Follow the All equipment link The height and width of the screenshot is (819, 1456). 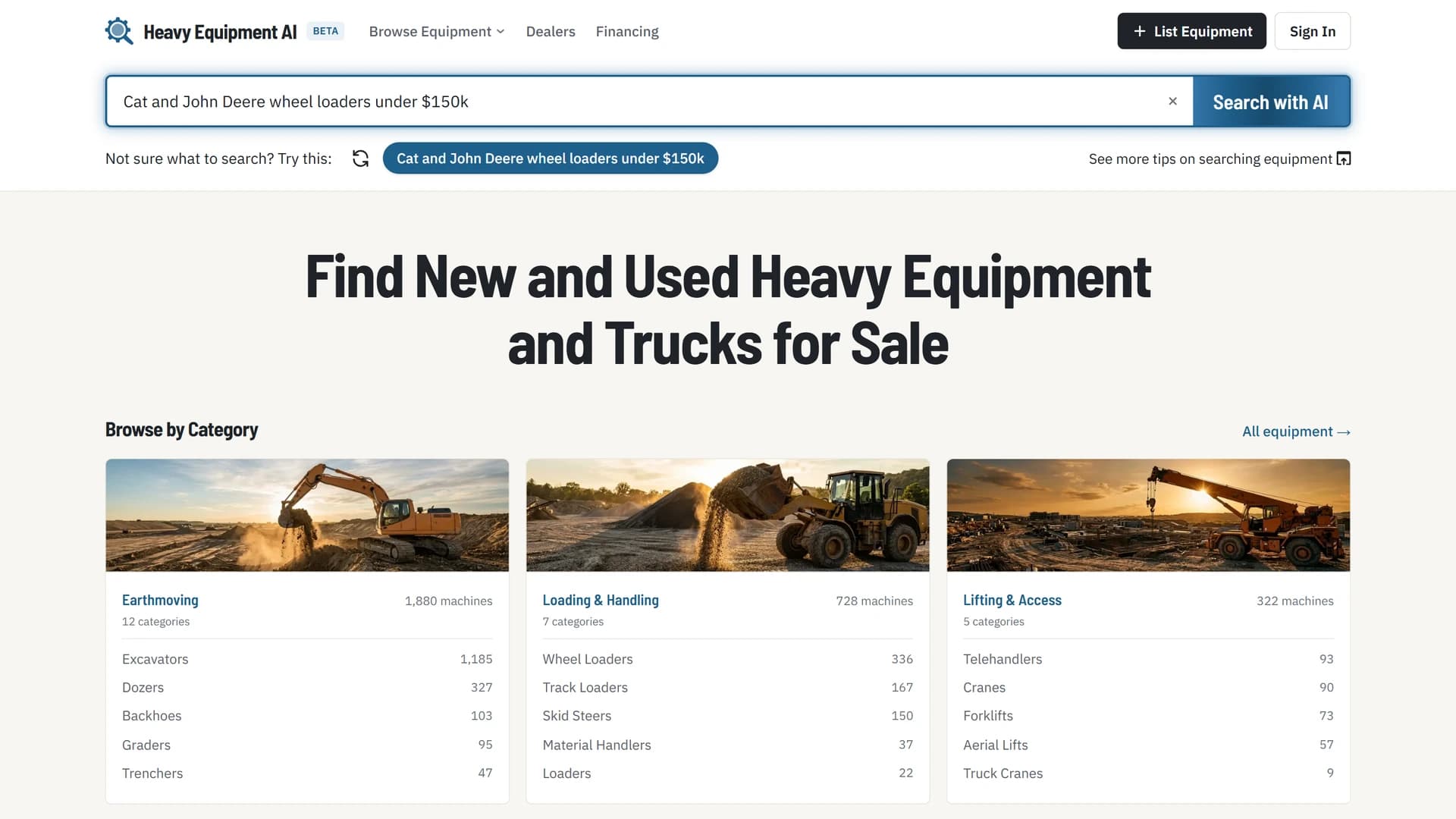[x=1296, y=431]
